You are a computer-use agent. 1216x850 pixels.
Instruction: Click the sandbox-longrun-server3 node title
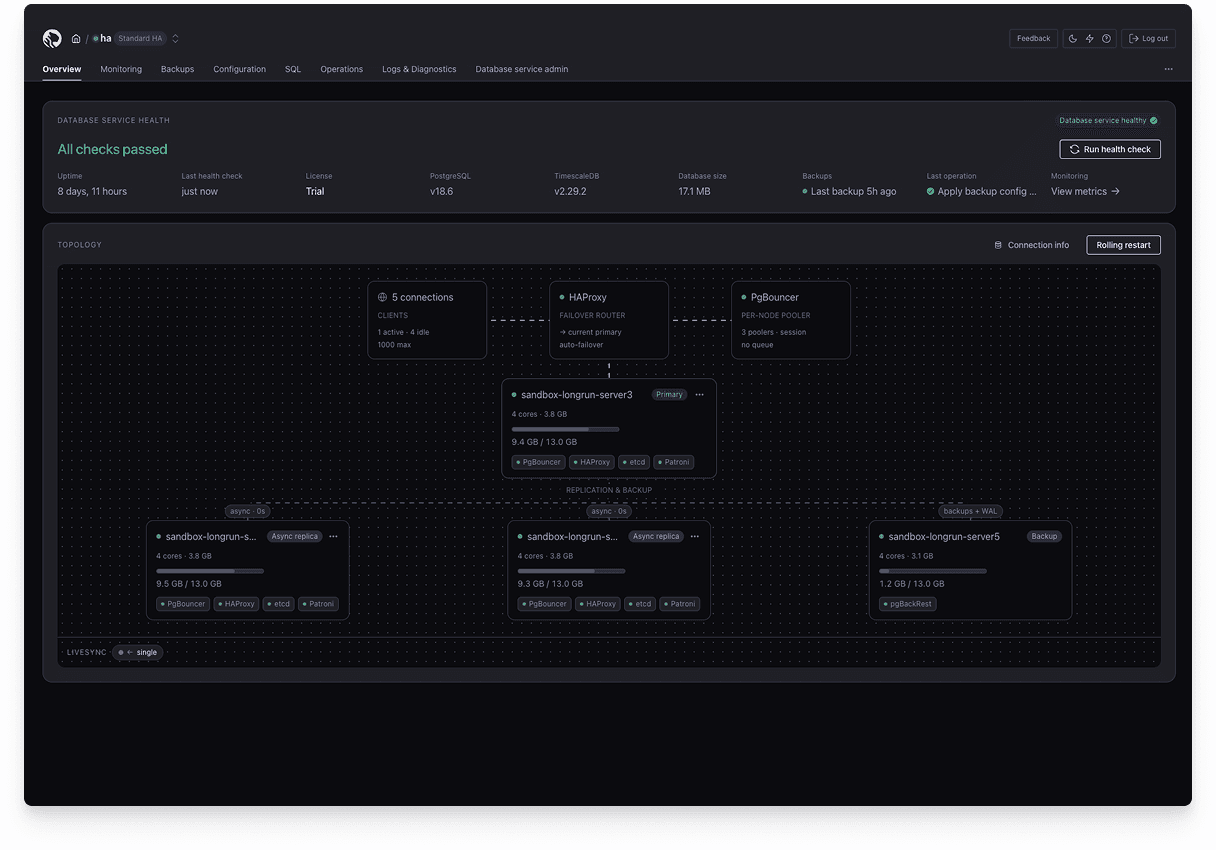point(577,395)
